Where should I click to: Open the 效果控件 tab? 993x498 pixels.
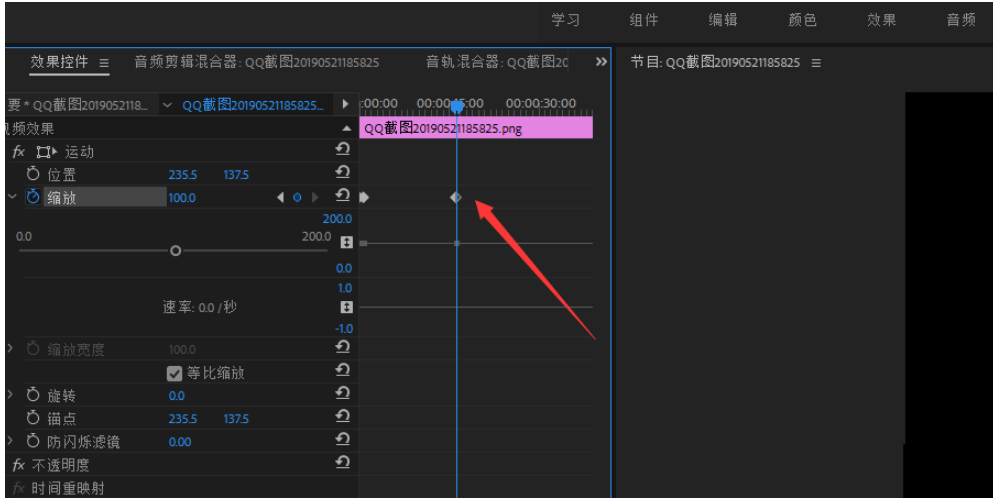point(60,61)
